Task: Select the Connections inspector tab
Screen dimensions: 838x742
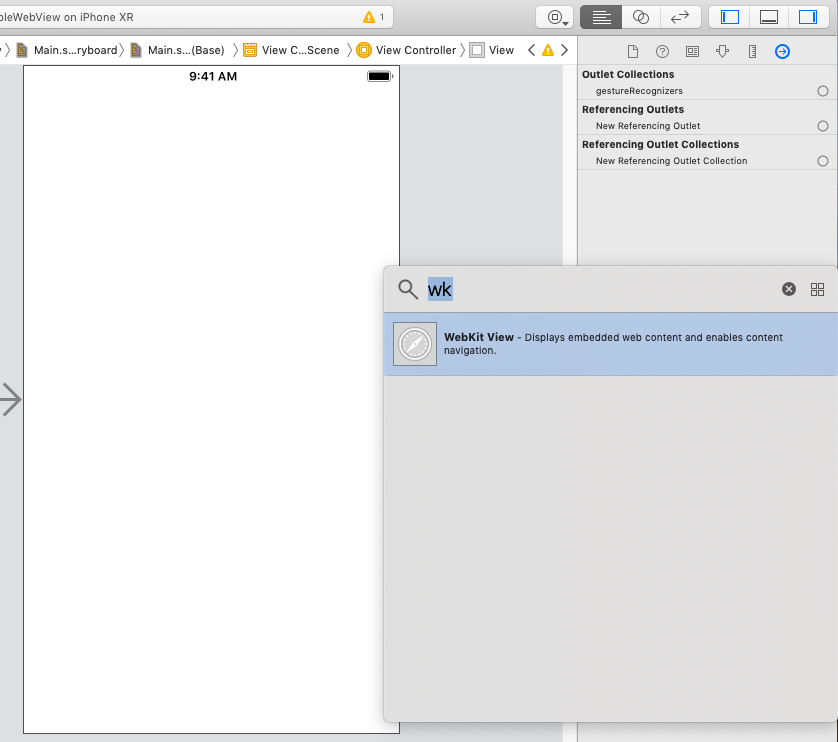Action: [782, 51]
